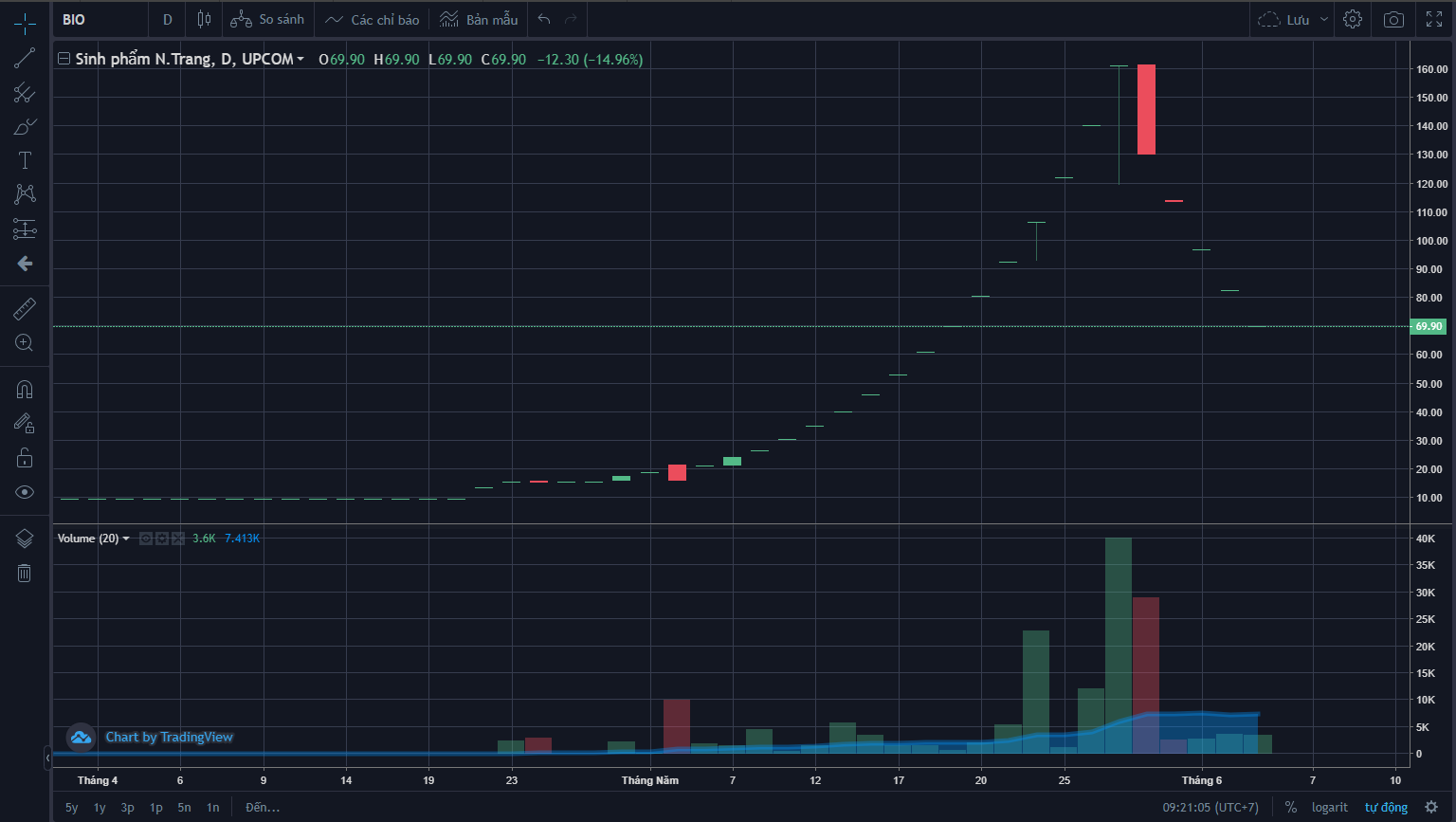1456x822 pixels.
Task: Toggle logarit scale at bottom right
Action: point(1329,807)
